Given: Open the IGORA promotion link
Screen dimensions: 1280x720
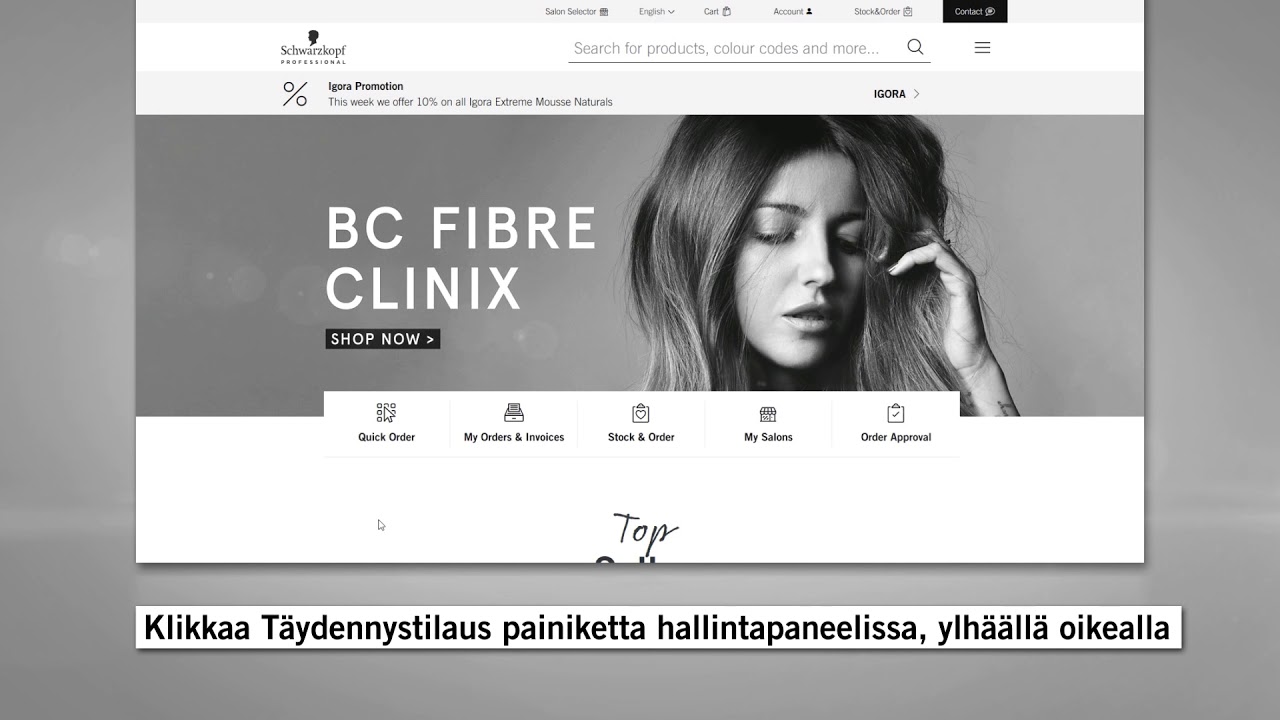Looking at the screenshot, I should click(x=896, y=94).
